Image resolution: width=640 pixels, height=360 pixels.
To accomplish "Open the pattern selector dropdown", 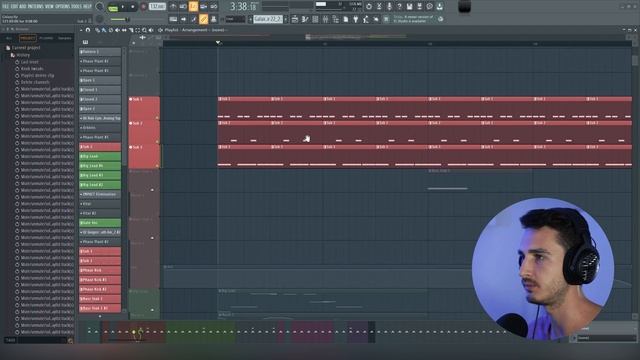I will 268,19.
